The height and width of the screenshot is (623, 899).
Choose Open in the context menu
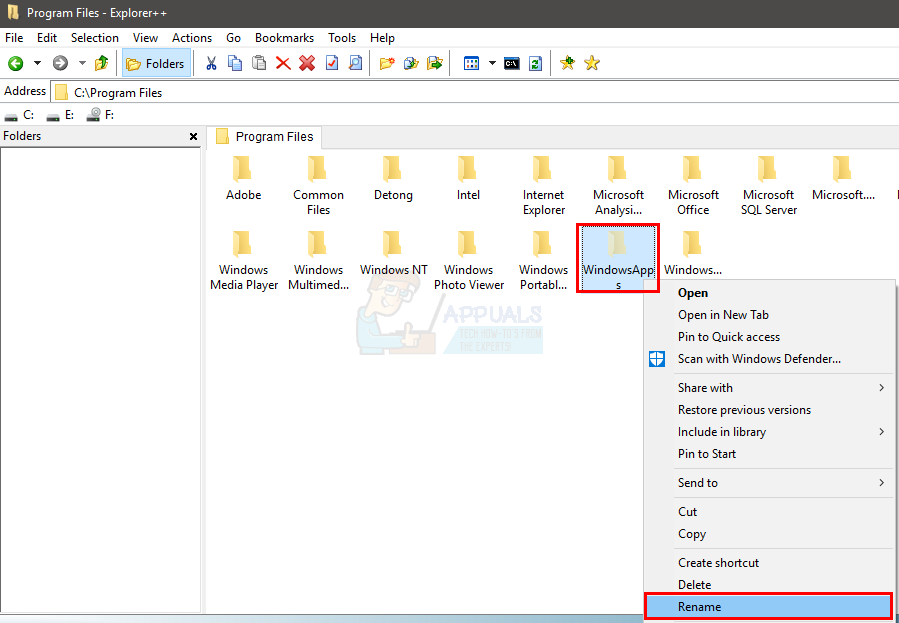771,293
